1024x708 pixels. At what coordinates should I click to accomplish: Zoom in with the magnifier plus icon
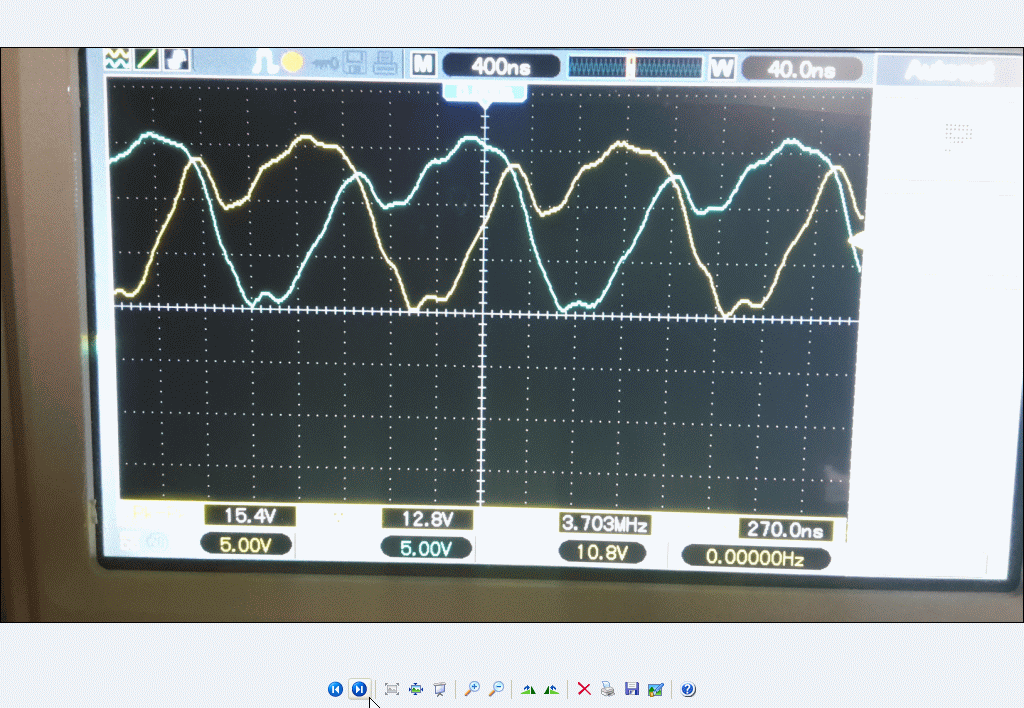(472, 689)
